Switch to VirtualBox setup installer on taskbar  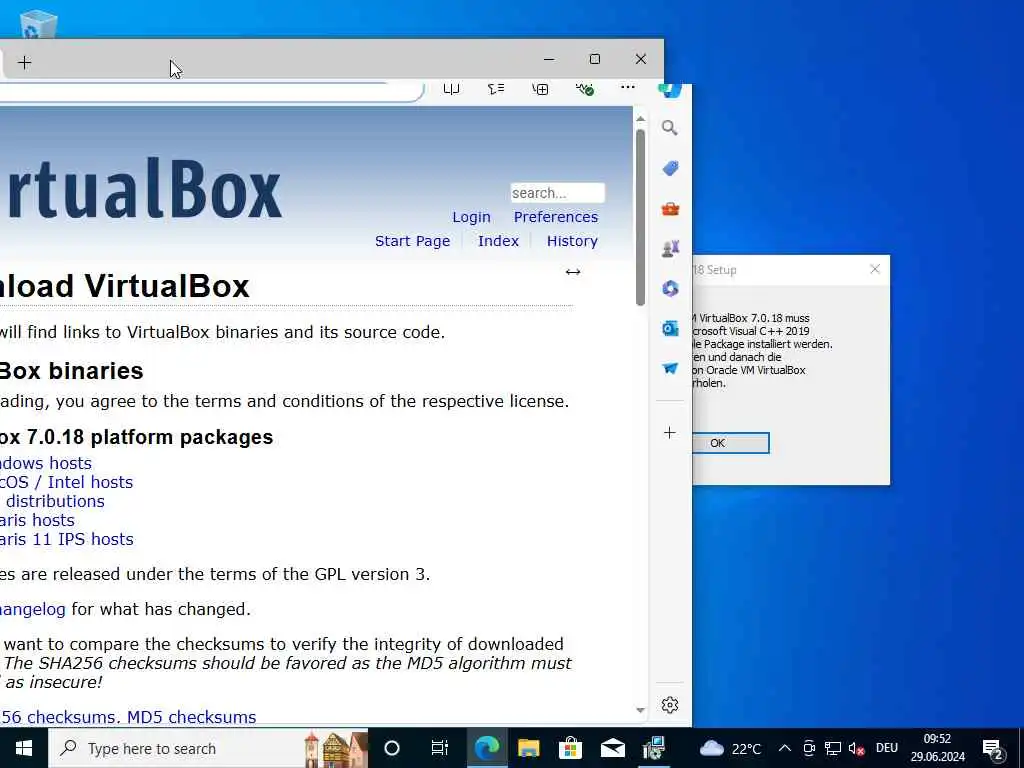click(x=654, y=748)
